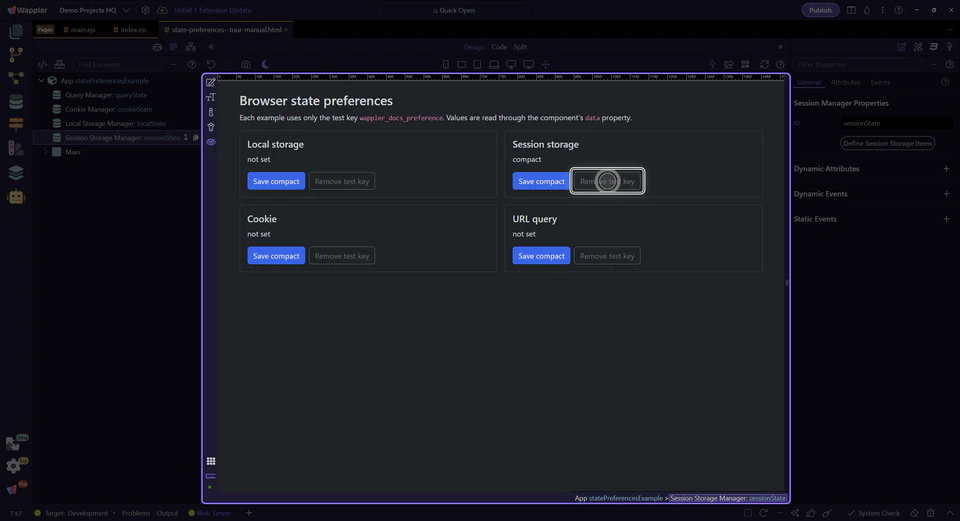Click the code view icon beside Find Elements

(42, 64)
